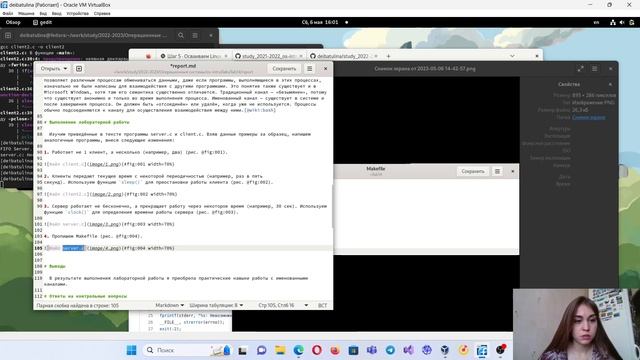Open the Вид menu in VirtualBox
Screen dimensions: 640x360
point(43,13)
